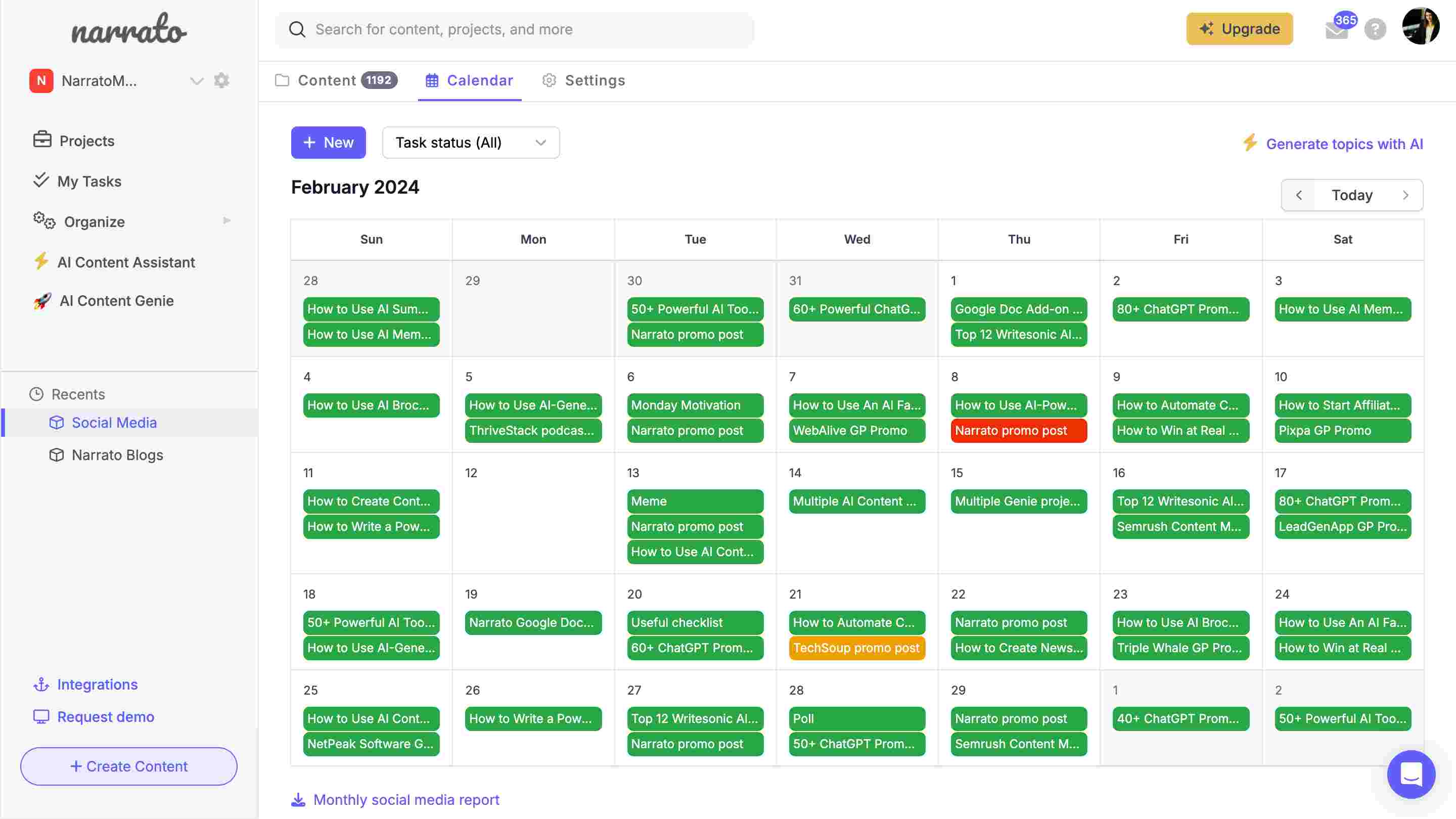Image resolution: width=1456 pixels, height=819 pixels.
Task: Go to next month arrow
Action: click(1405, 195)
